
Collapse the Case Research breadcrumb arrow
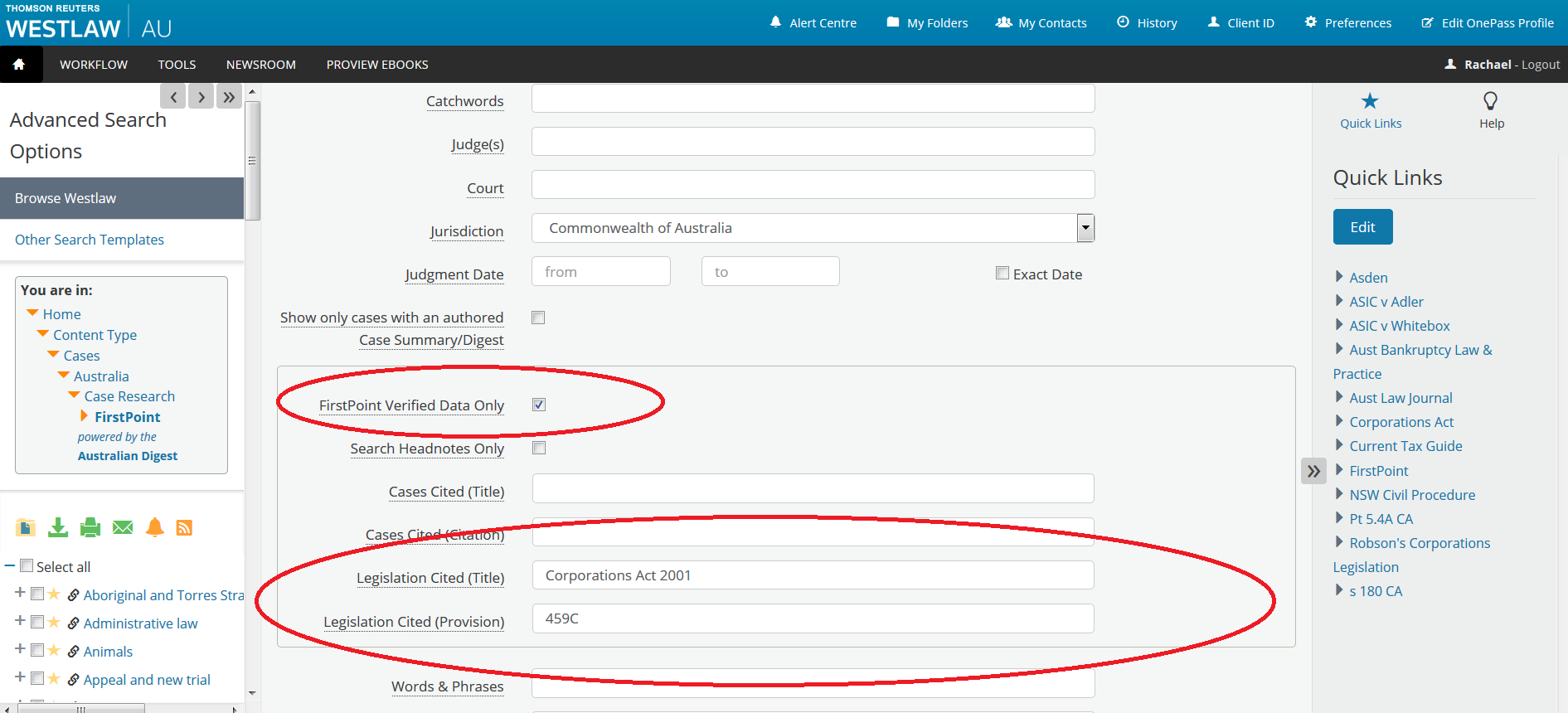pyautogui.click(x=74, y=395)
